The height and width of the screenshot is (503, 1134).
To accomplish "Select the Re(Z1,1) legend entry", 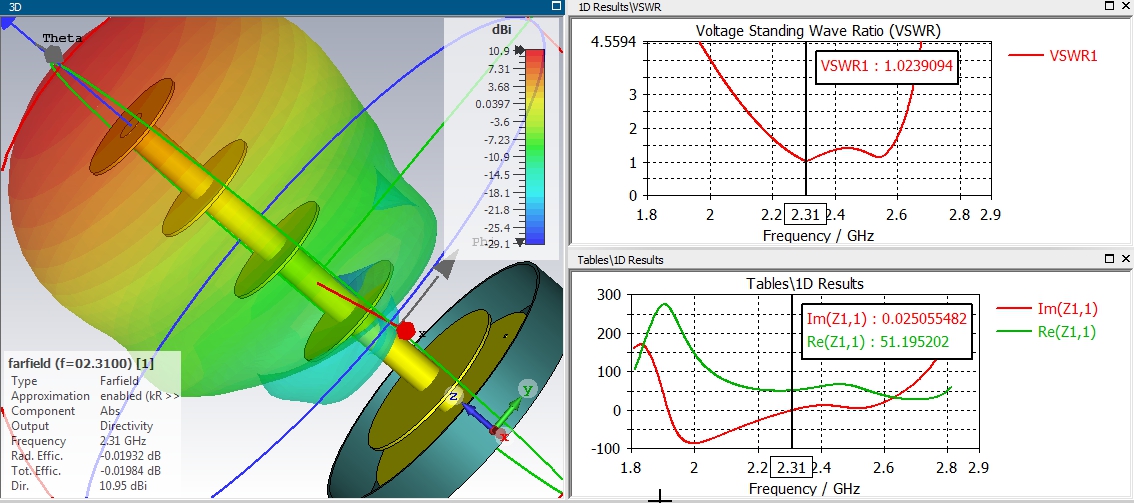I will [x=1047, y=332].
